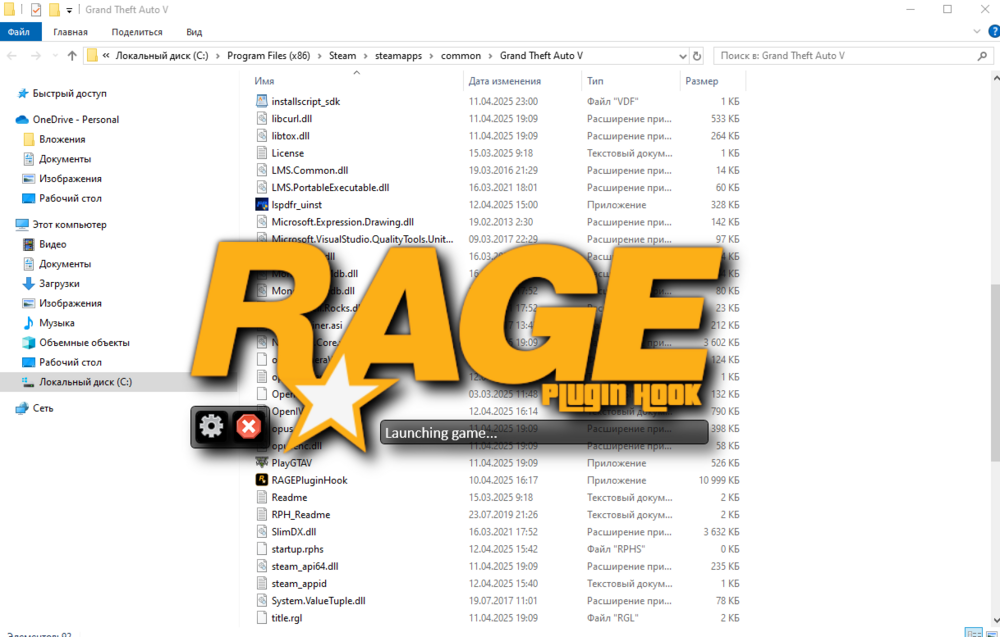Click the Launching game progress bar
This screenshot has width=1000, height=637.
[x=543, y=432]
